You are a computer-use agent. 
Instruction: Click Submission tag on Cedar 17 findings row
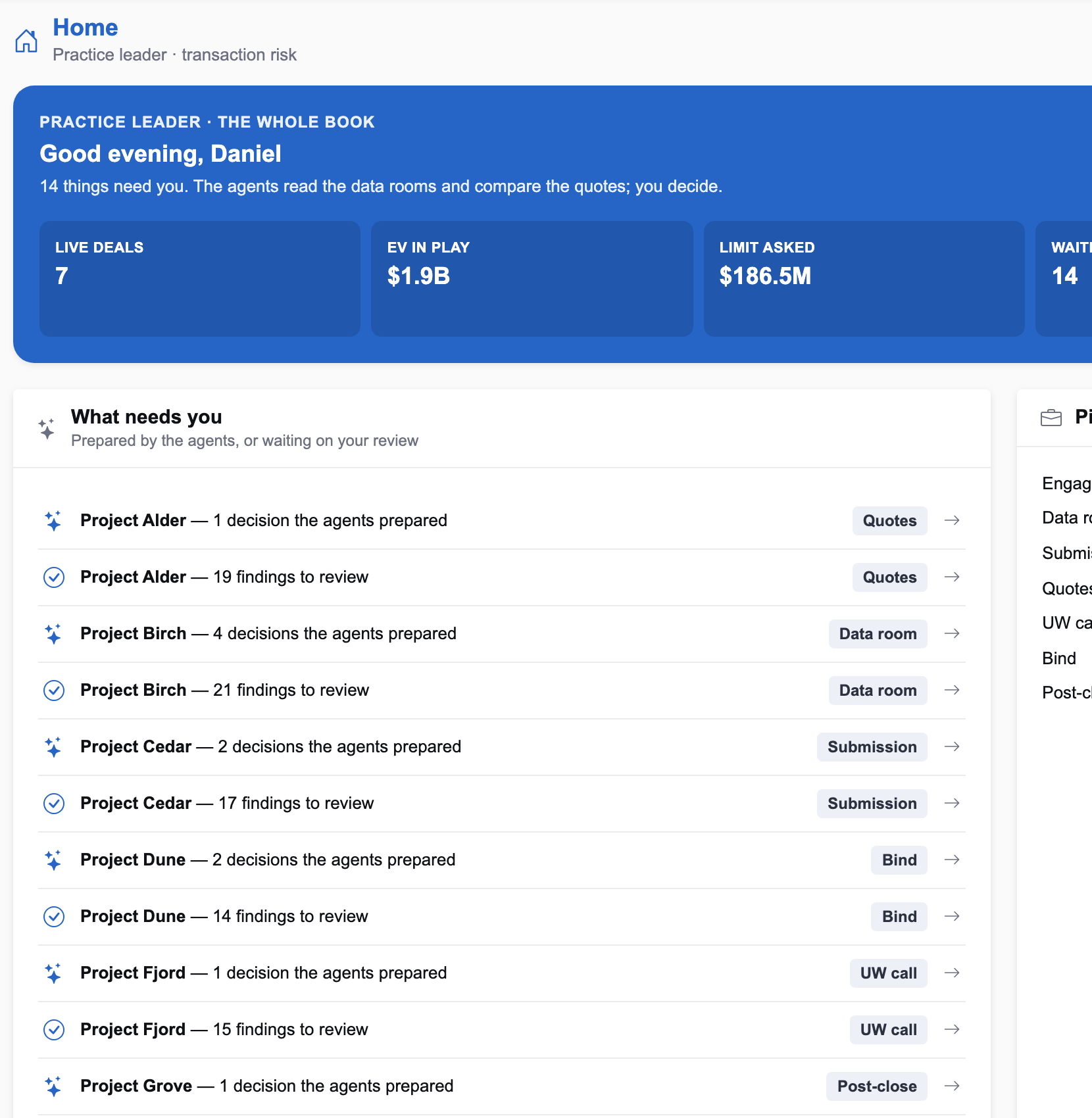(x=872, y=804)
